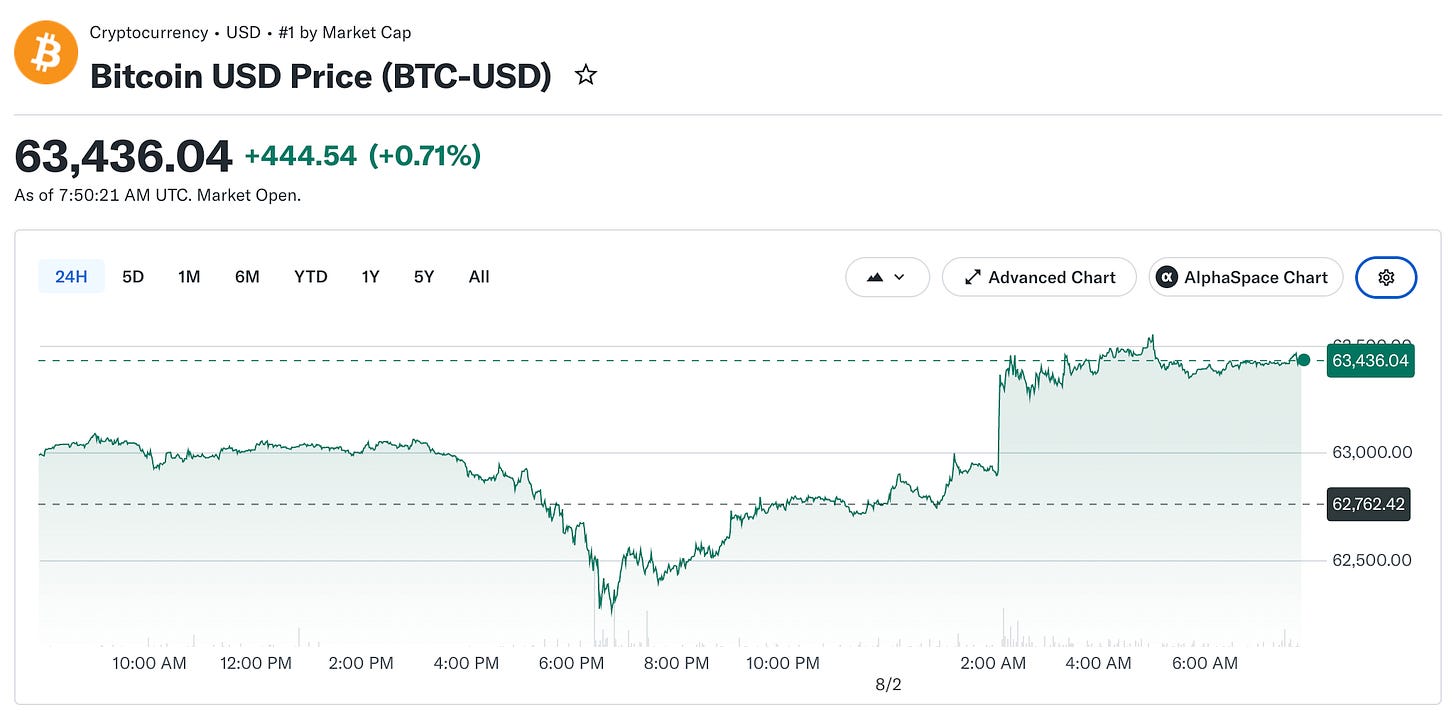The height and width of the screenshot is (717, 1456).
Task: Expand the chart type dropdown chevron
Action: coord(899,278)
